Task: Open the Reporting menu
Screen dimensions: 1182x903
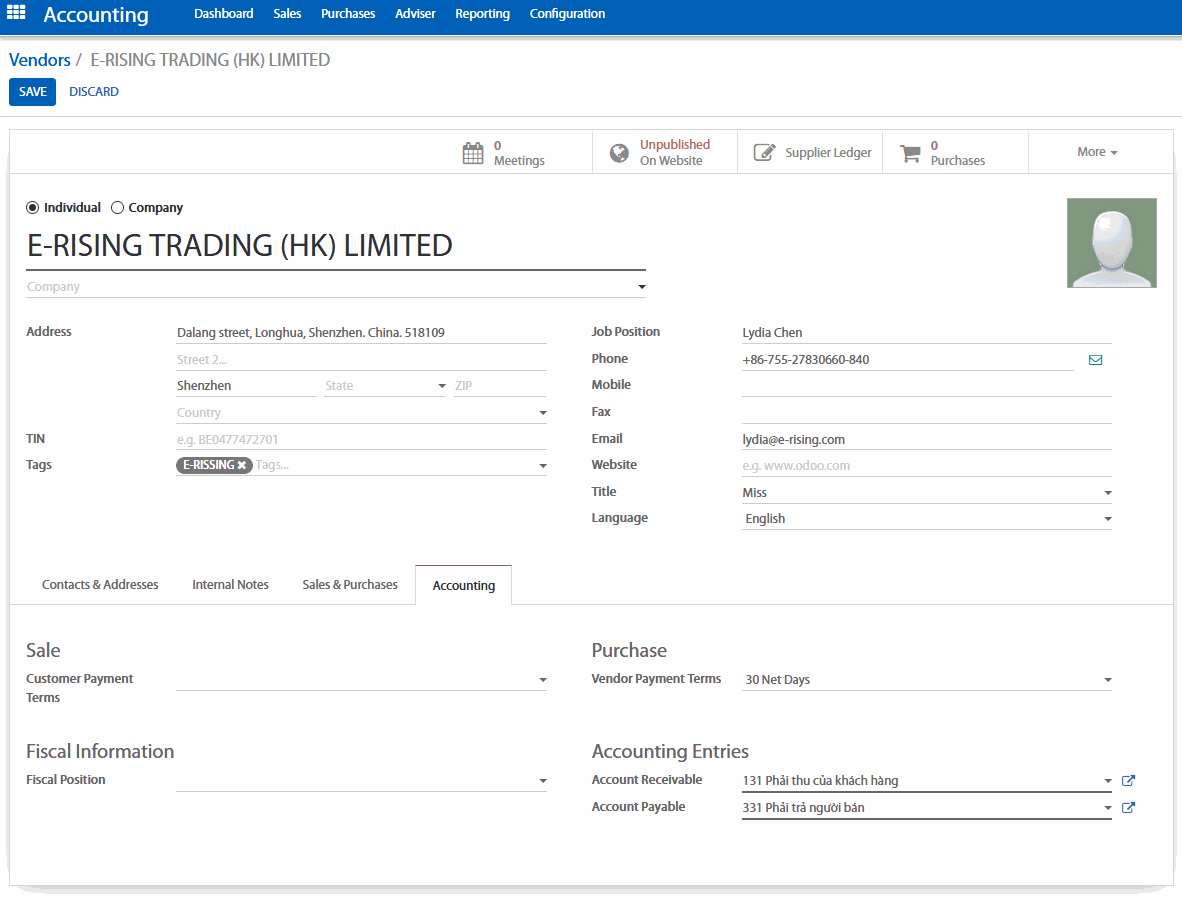Action: (482, 14)
